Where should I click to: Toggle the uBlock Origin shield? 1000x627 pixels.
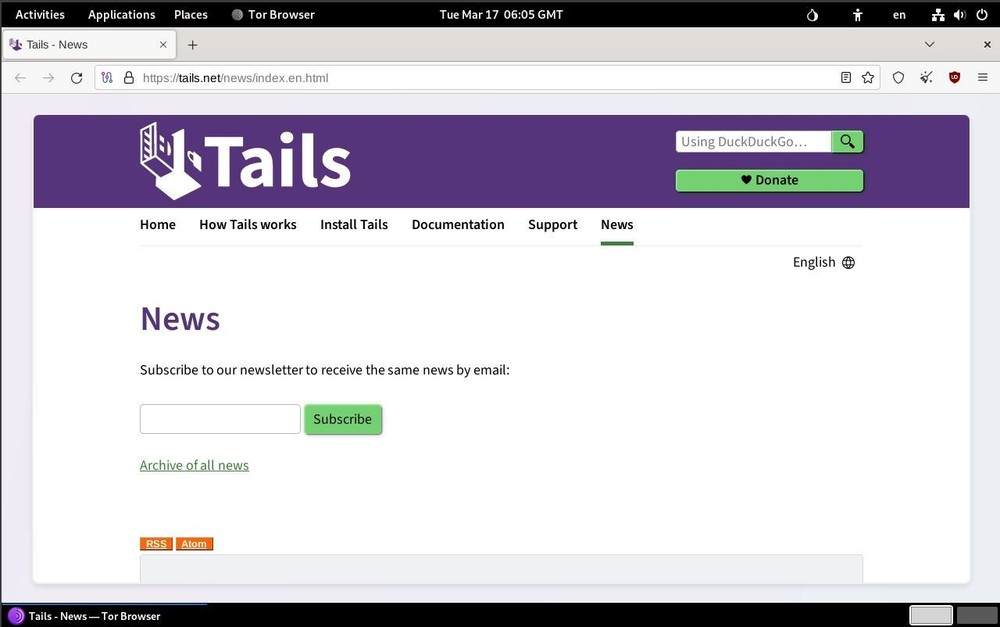tap(953, 77)
